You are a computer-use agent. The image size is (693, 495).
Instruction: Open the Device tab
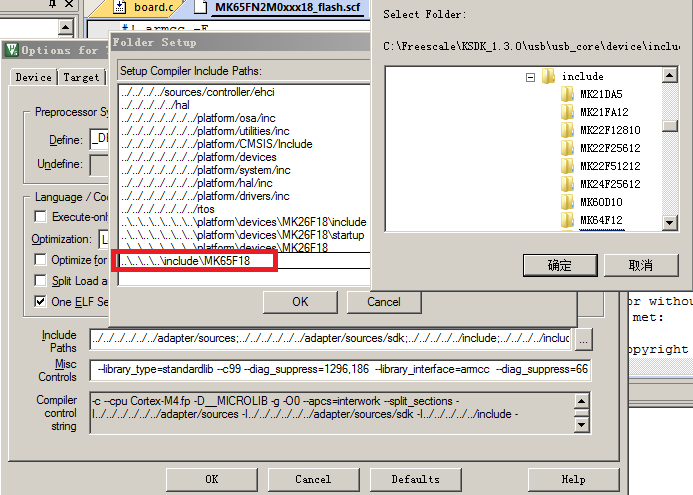pyautogui.click(x=34, y=77)
